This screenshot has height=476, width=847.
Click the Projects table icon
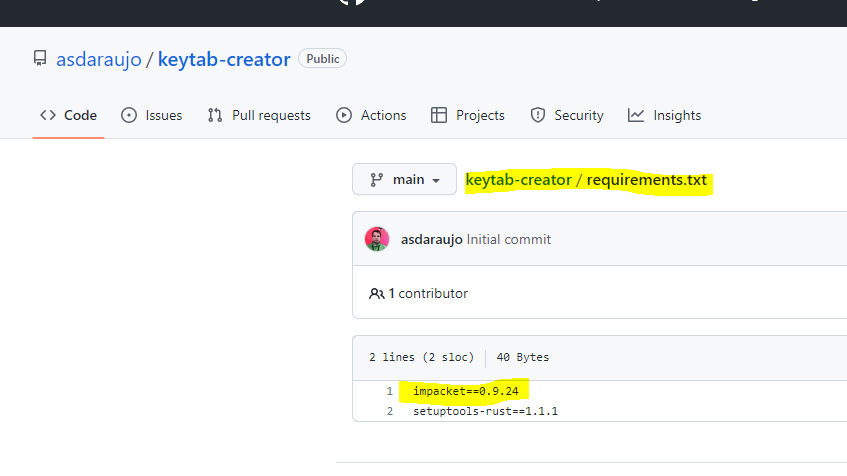(x=439, y=115)
